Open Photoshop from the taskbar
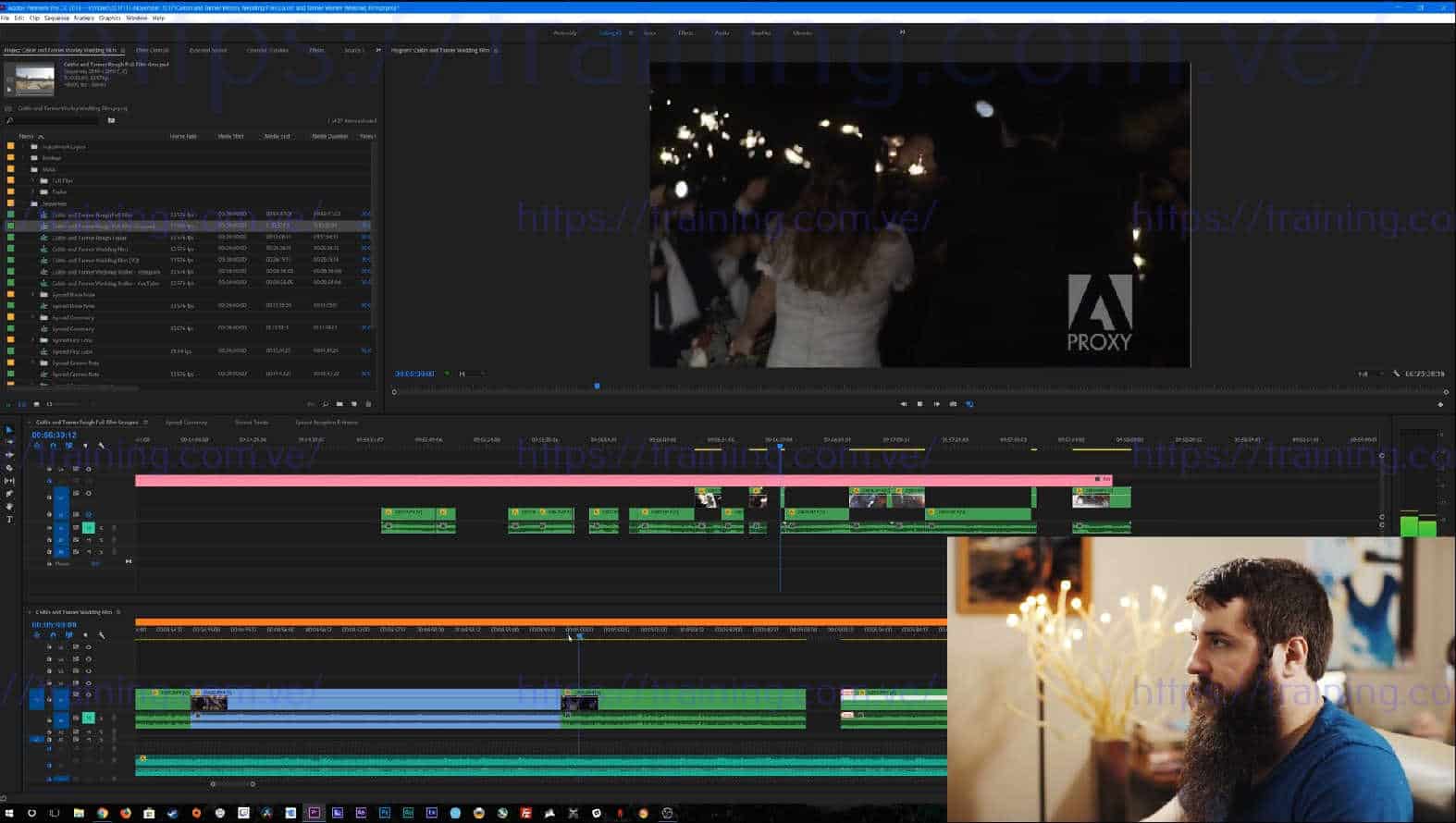Image resolution: width=1456 pixels, height=823 pixels. click(x=384, y=813)
